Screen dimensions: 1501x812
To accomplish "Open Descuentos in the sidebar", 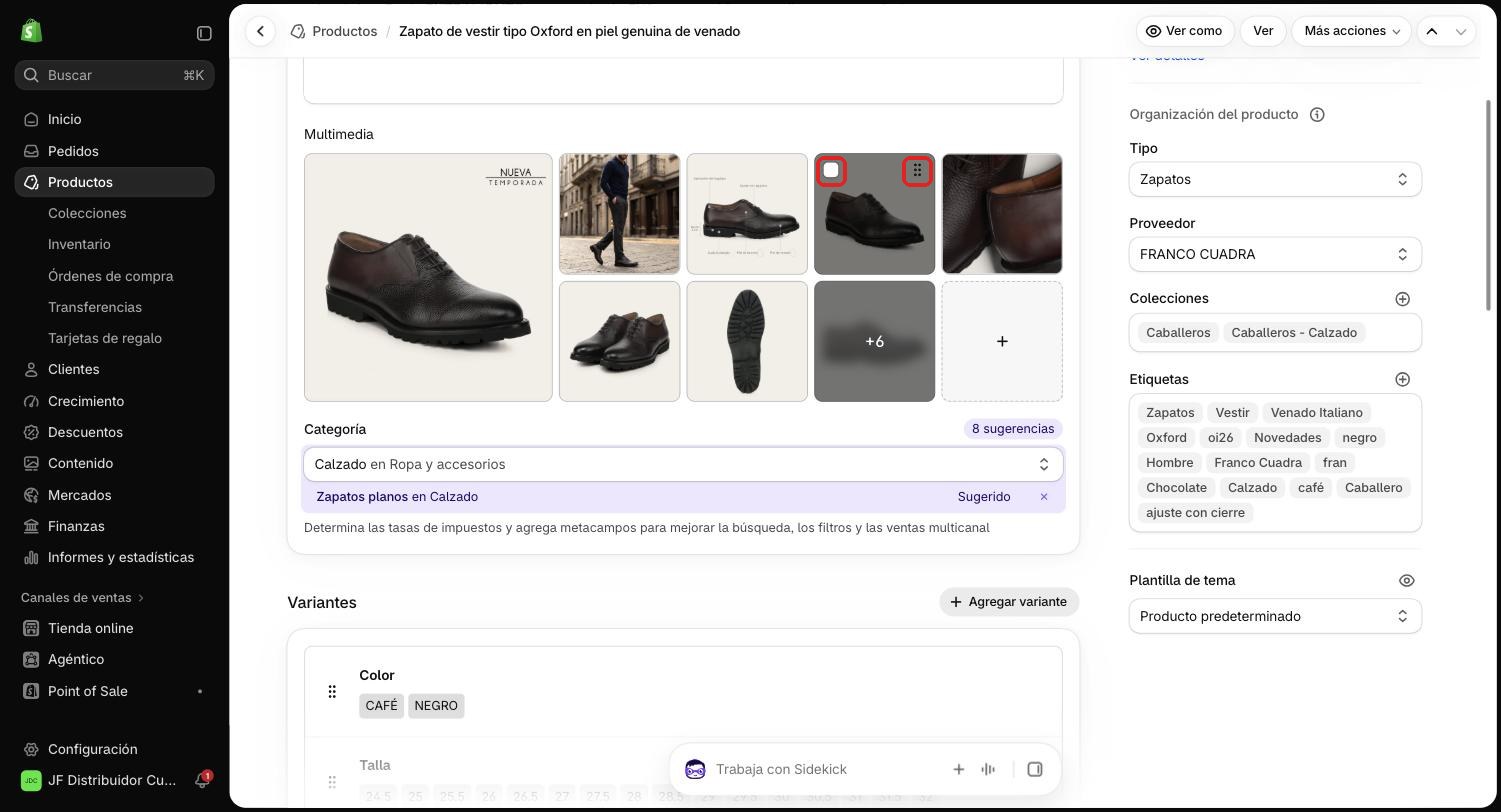I will pos(85,432).
